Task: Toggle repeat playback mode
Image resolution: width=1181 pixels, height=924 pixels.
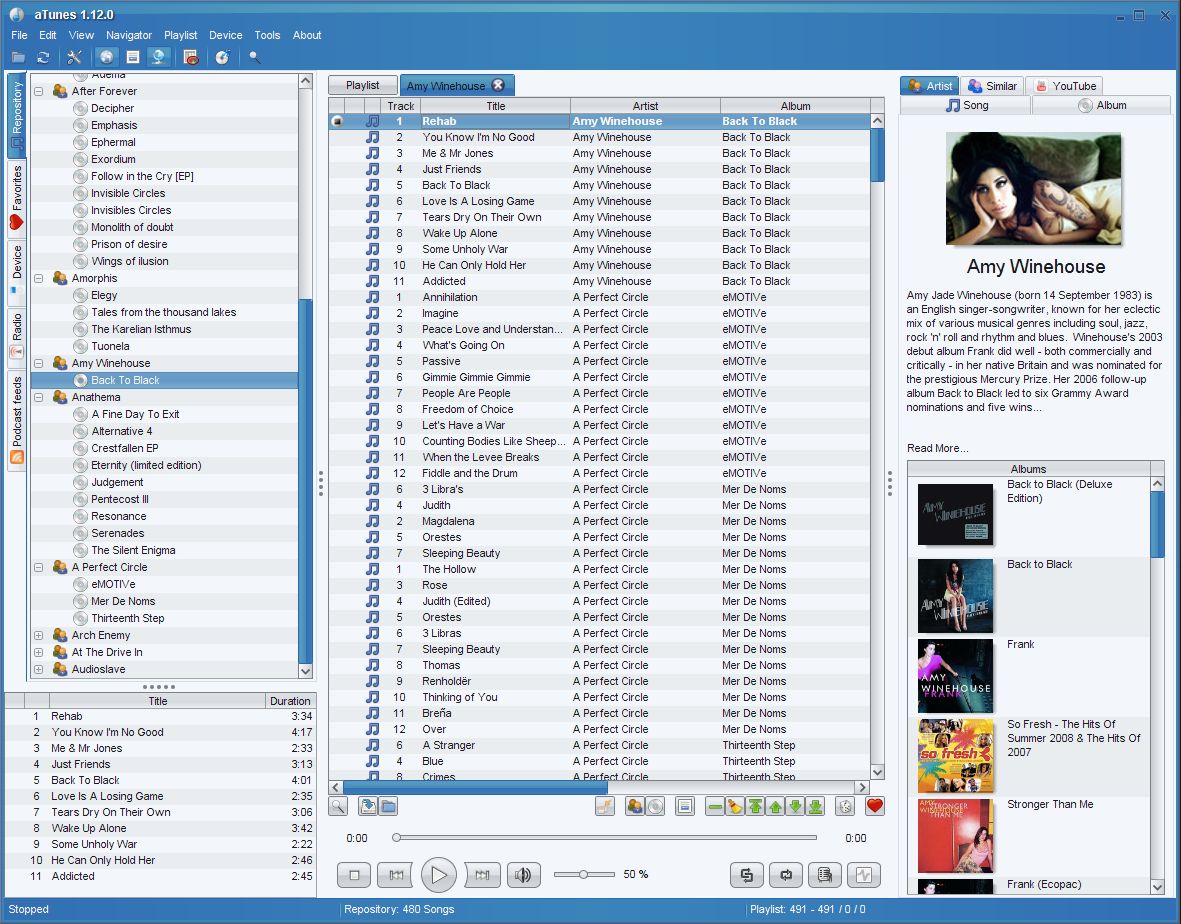Action: [785, 874]
